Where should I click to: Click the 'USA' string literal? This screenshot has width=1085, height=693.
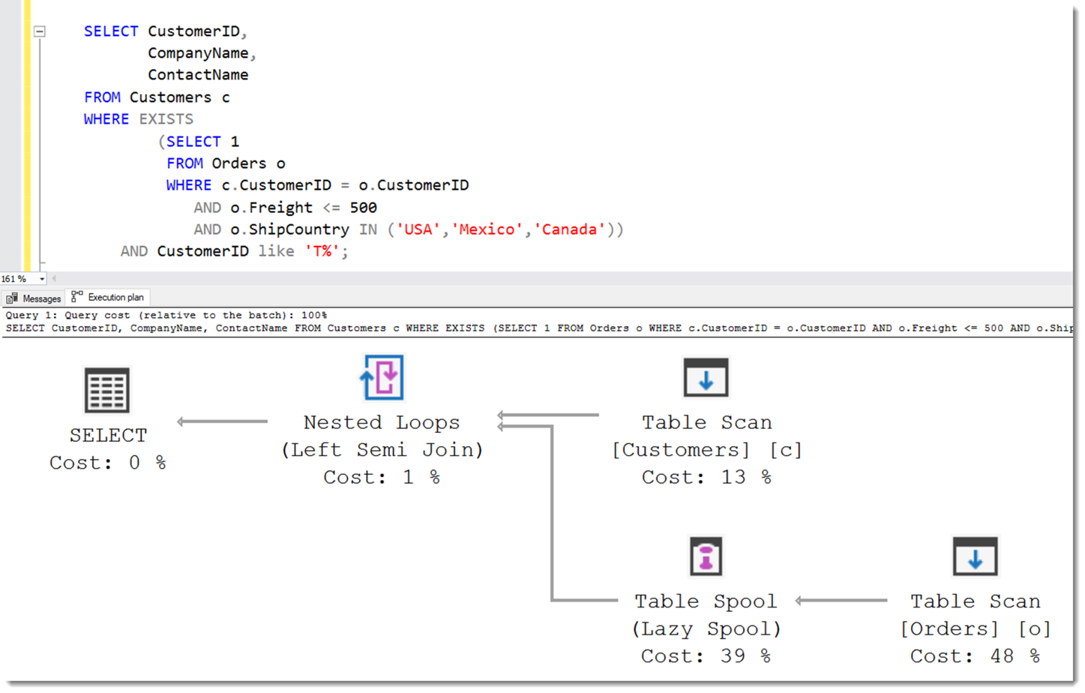pyautogui.click(x=418, y=229)
